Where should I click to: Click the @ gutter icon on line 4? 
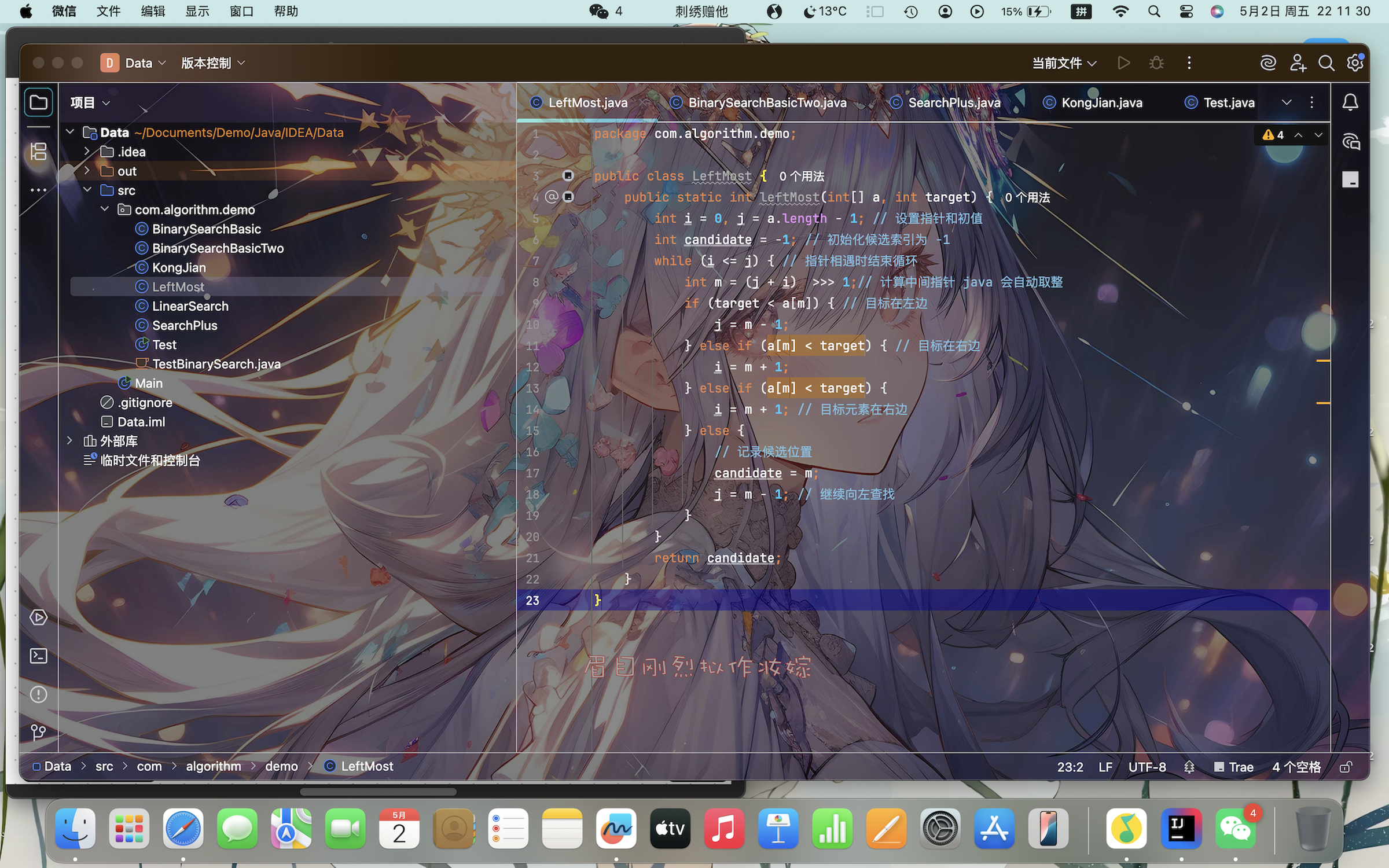[x=552, y=197]
